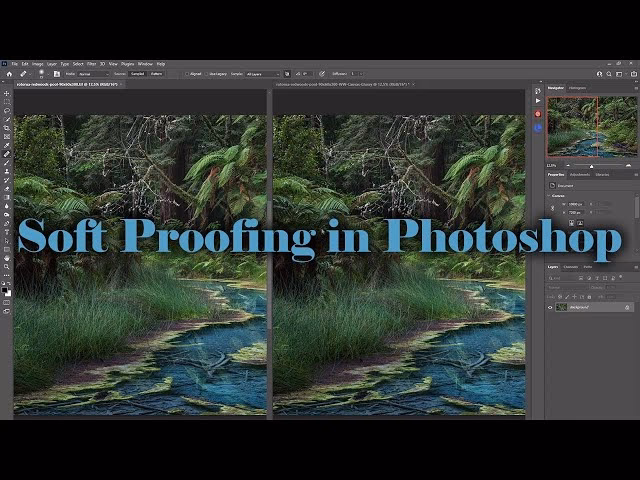Toggle the layer filter switch
Screen dimensions: 640x480
(620, 277)
